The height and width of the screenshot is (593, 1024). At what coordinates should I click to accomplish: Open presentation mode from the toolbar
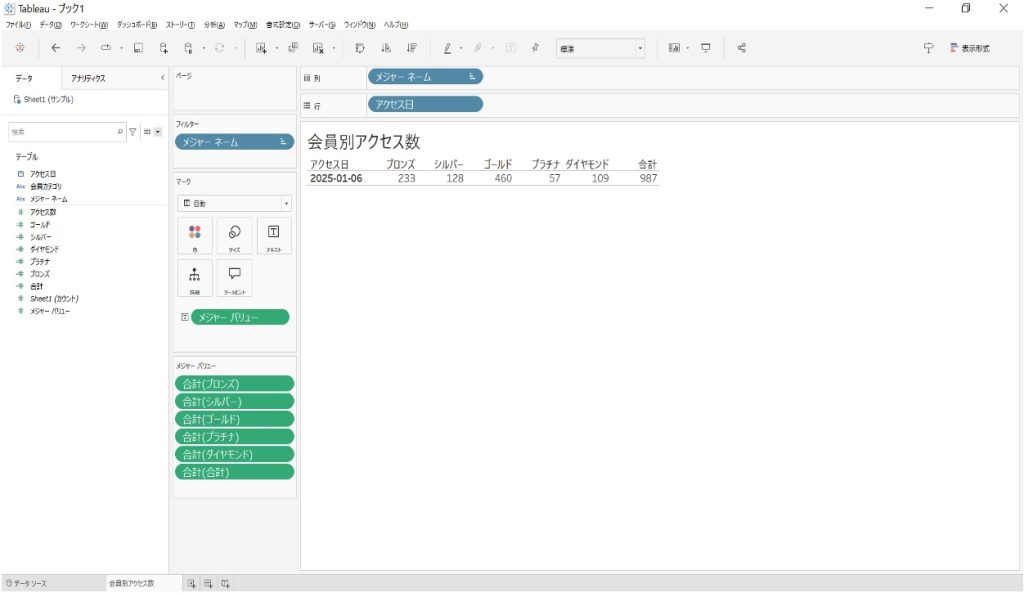click(x=706, y=48)
